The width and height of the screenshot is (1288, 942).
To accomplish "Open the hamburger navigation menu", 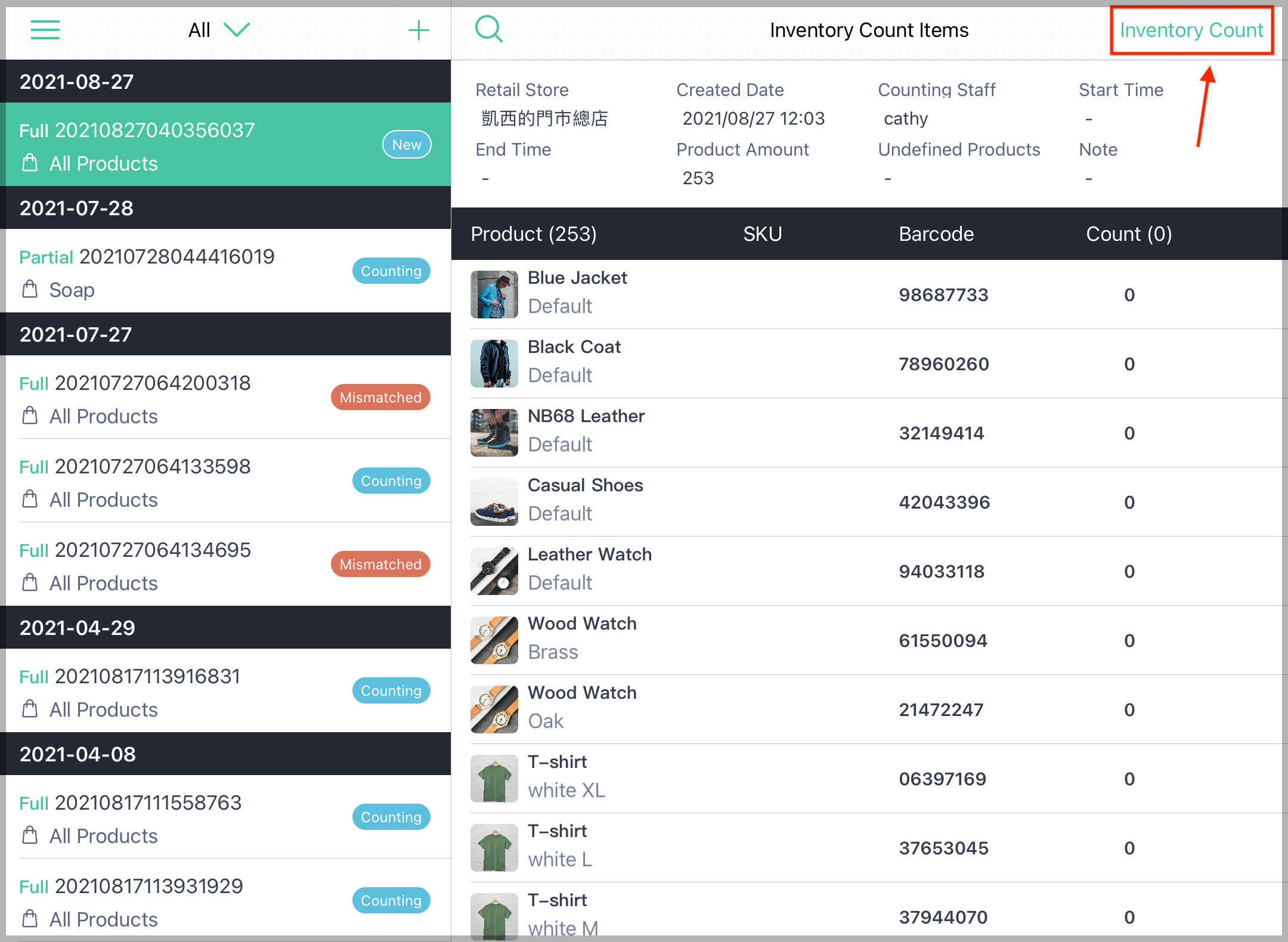I will 45,30.
